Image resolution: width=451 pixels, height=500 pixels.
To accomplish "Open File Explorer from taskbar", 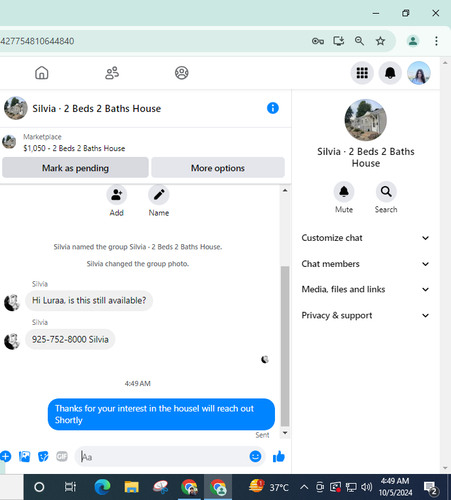I will coord(132,487).
